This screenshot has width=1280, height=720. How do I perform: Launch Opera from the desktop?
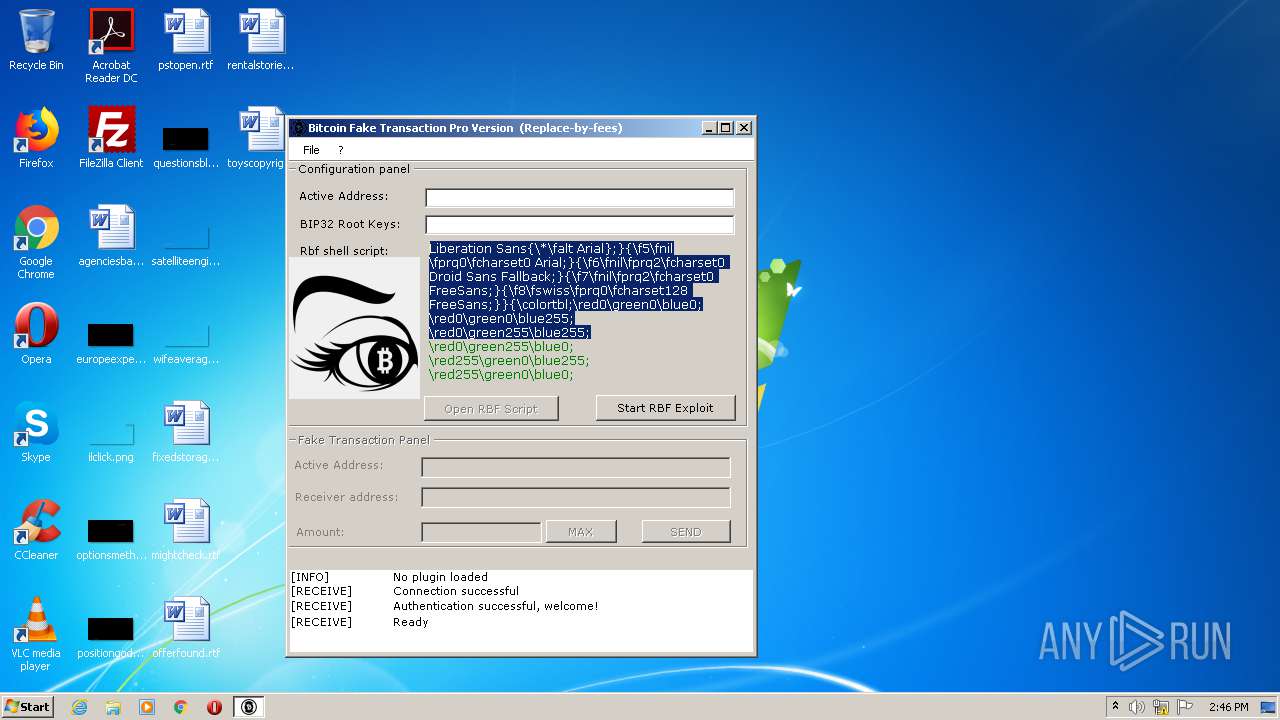coord(36,334)
